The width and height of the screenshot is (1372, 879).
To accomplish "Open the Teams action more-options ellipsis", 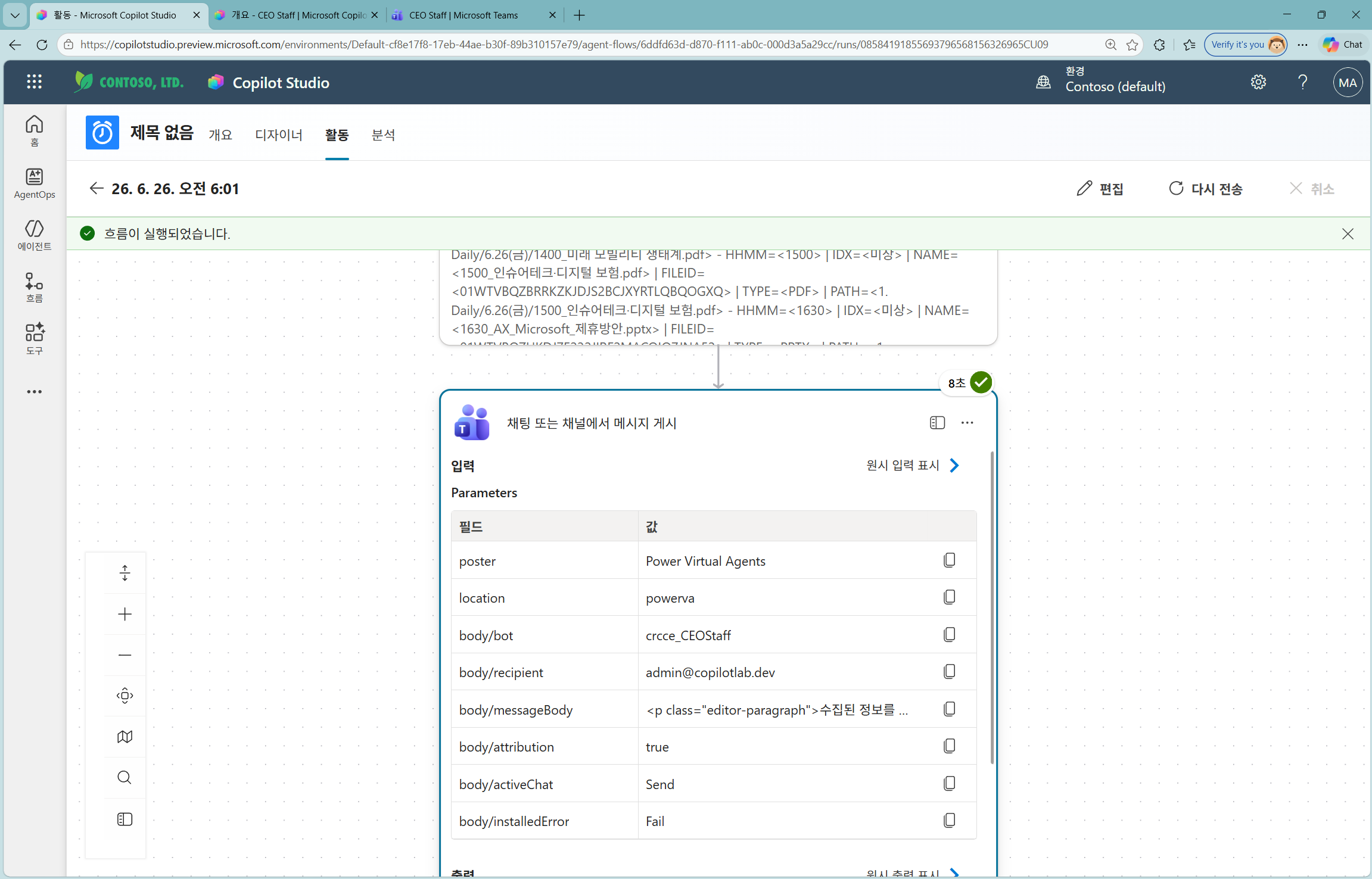I will 967,423.
